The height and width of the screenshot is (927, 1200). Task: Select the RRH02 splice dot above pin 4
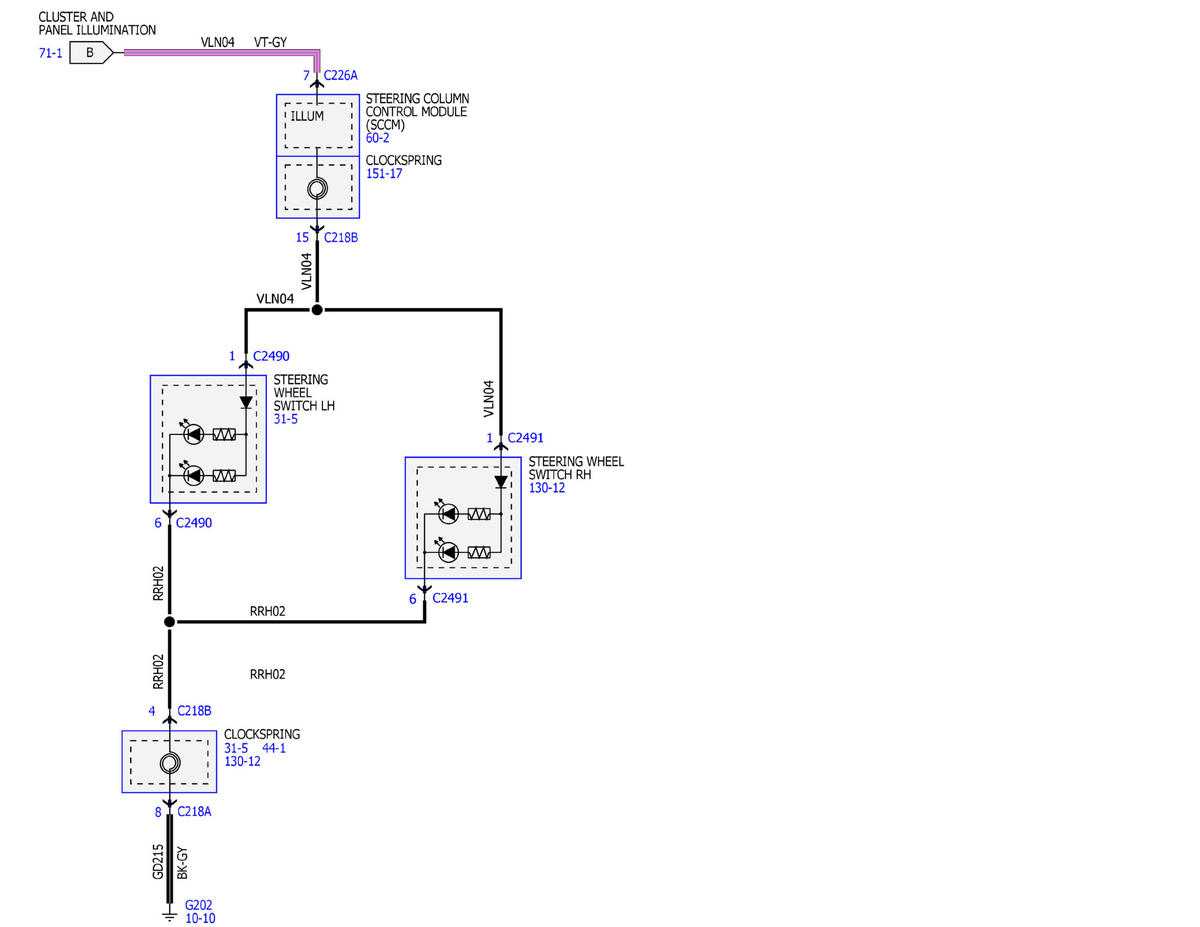[169, 621]
